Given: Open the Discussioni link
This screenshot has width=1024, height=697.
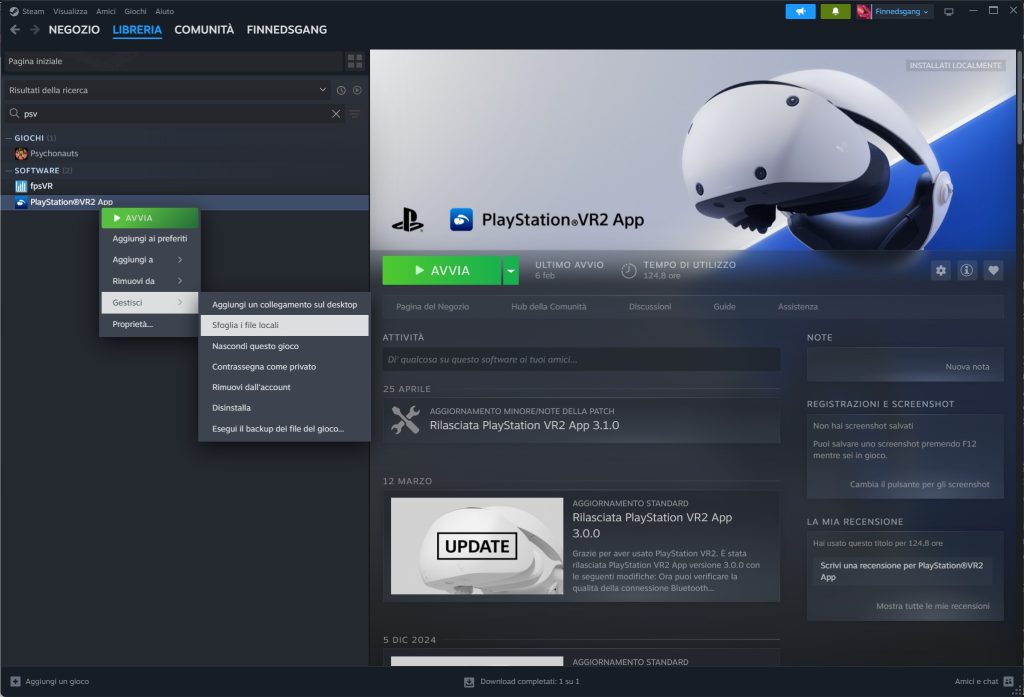Looking at the screenshot, I should (650, 306).
